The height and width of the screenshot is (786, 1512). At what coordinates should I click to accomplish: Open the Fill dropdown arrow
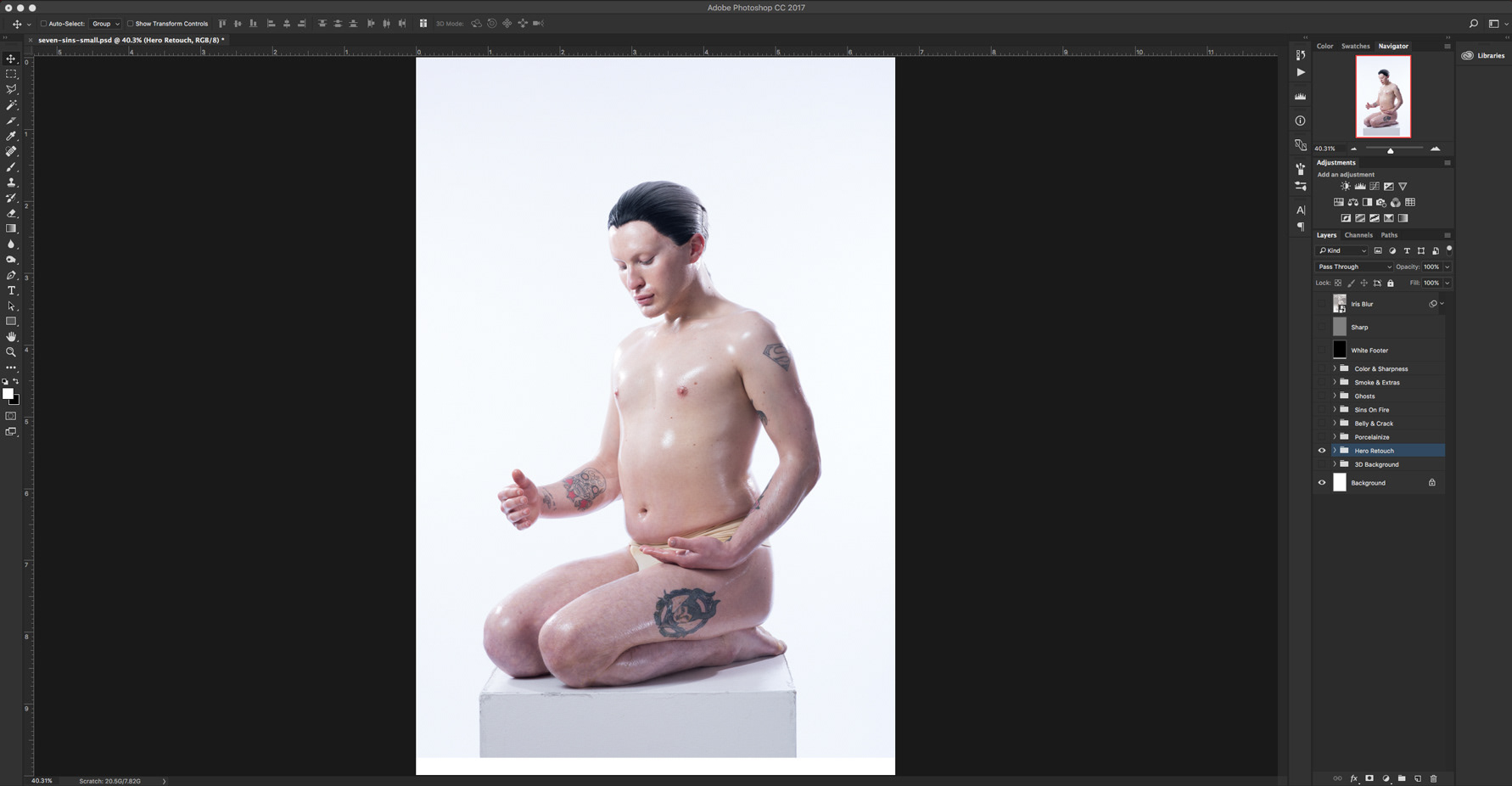coord(1448,283)
